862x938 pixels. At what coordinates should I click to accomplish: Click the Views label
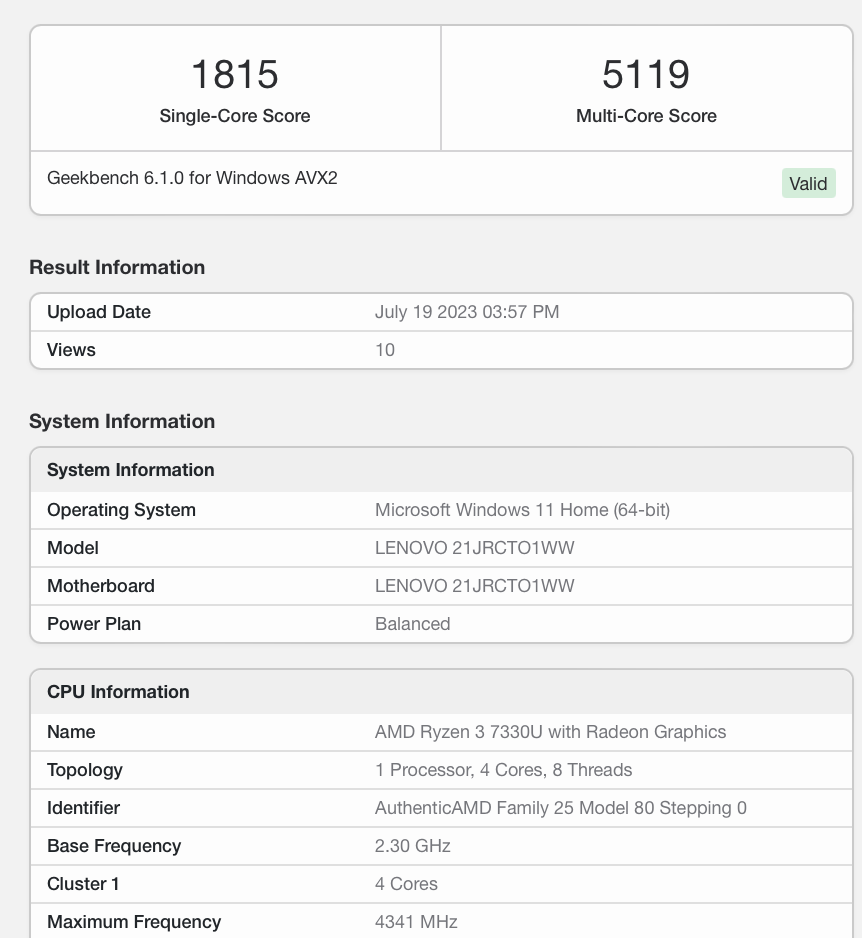tap(71, 350)
